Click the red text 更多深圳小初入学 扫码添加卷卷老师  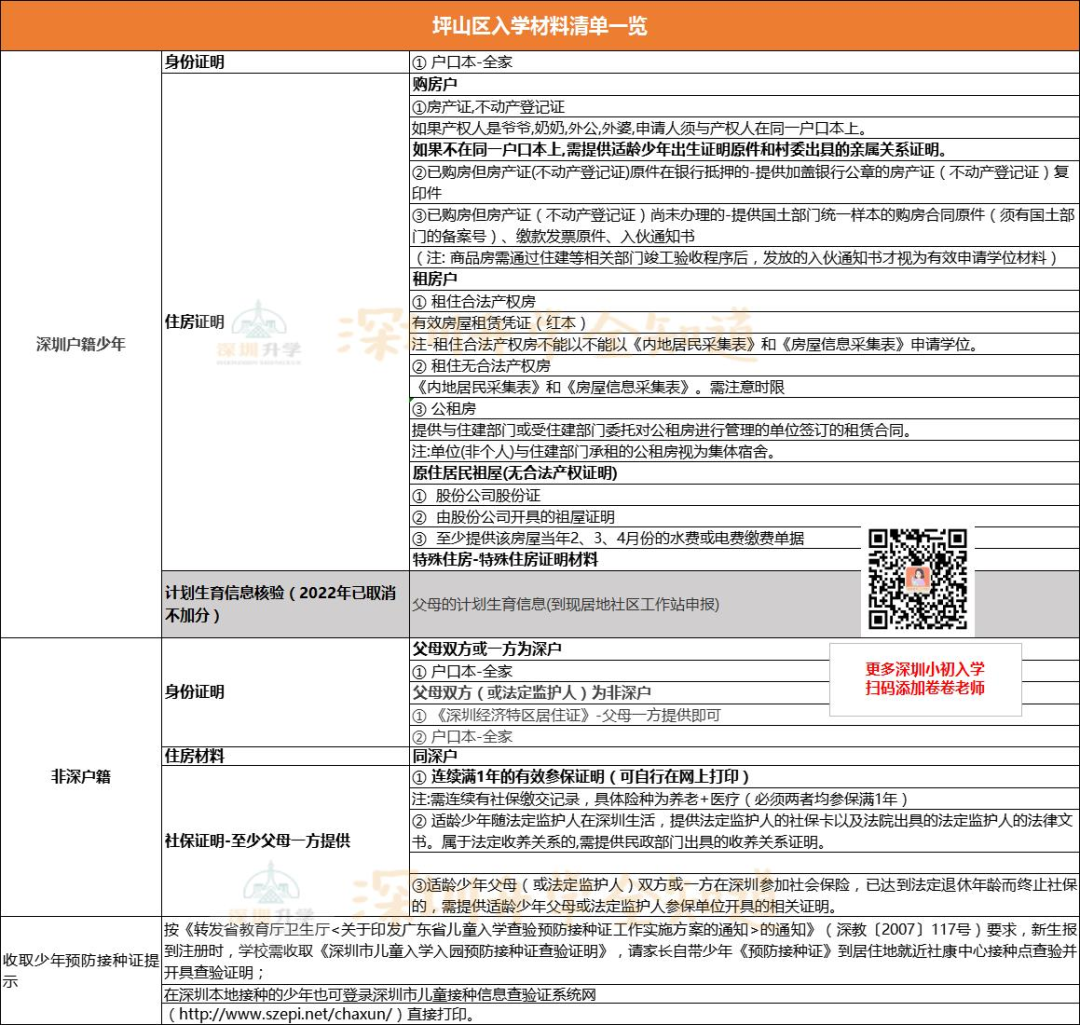(925, 679)
